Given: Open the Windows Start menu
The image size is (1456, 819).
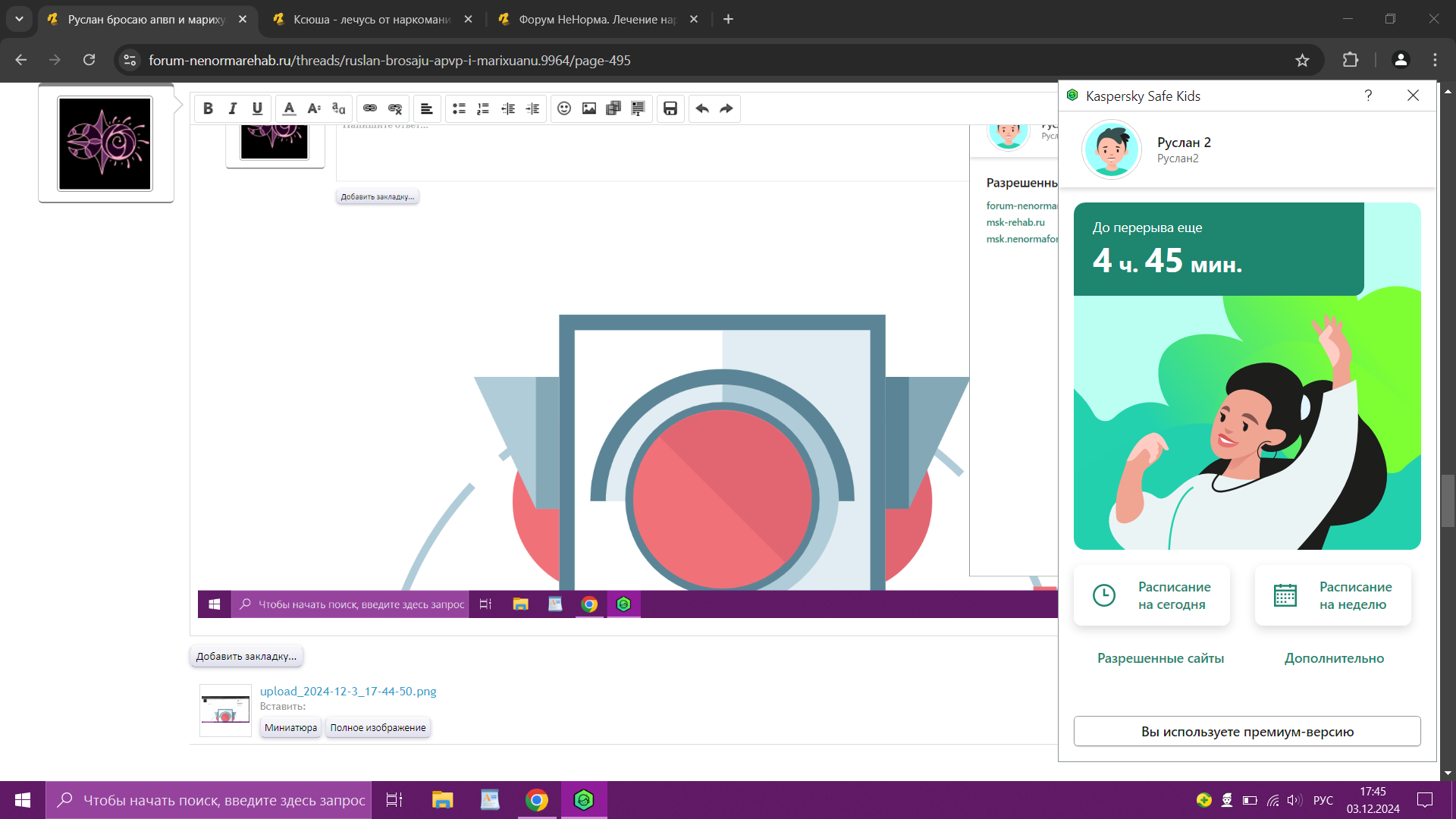Looking at the screenshot, I should (23, 800).
